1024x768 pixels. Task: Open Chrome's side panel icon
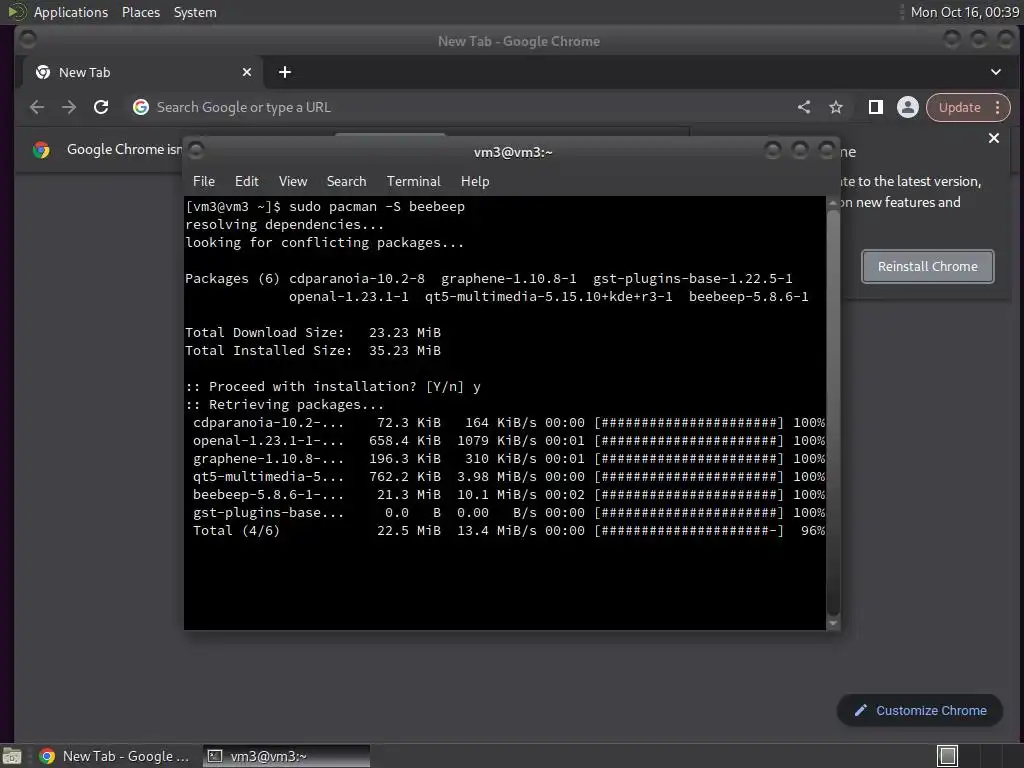pyautogui.click(x=876, y=107)
